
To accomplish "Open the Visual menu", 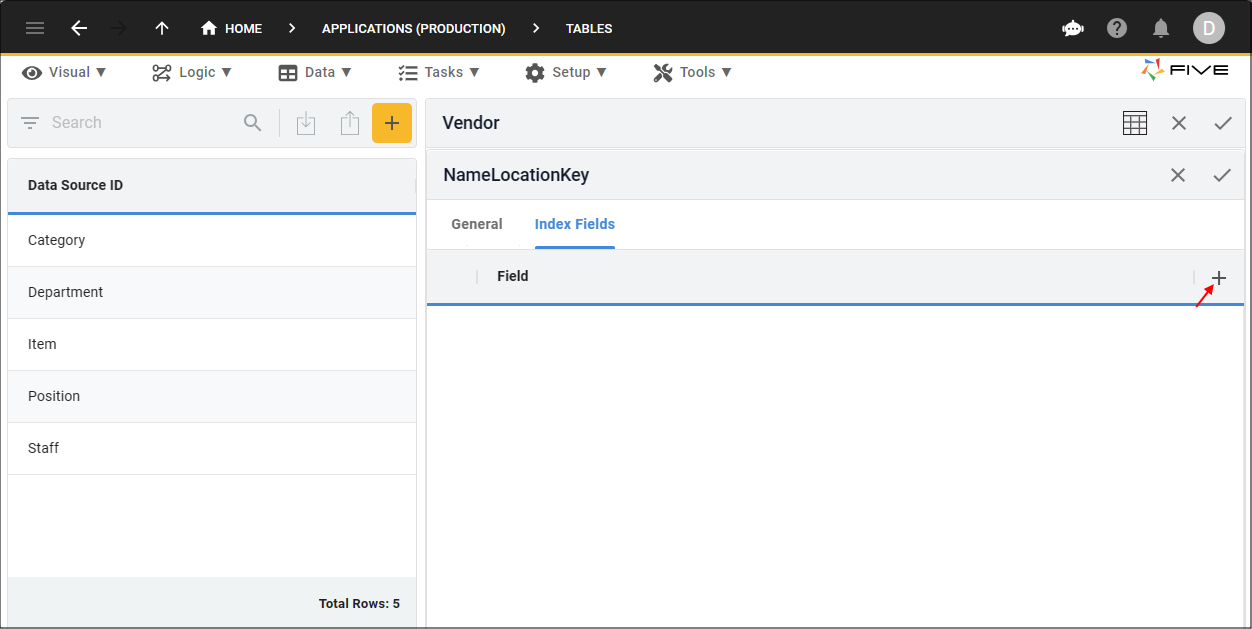I will tap(65, 72).
